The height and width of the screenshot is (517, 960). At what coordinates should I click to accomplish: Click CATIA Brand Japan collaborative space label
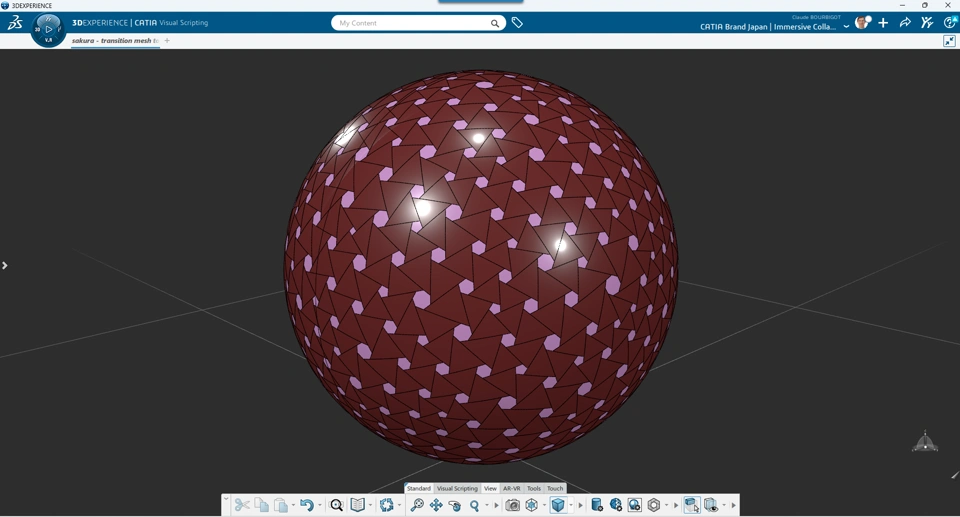pos(768,26)
